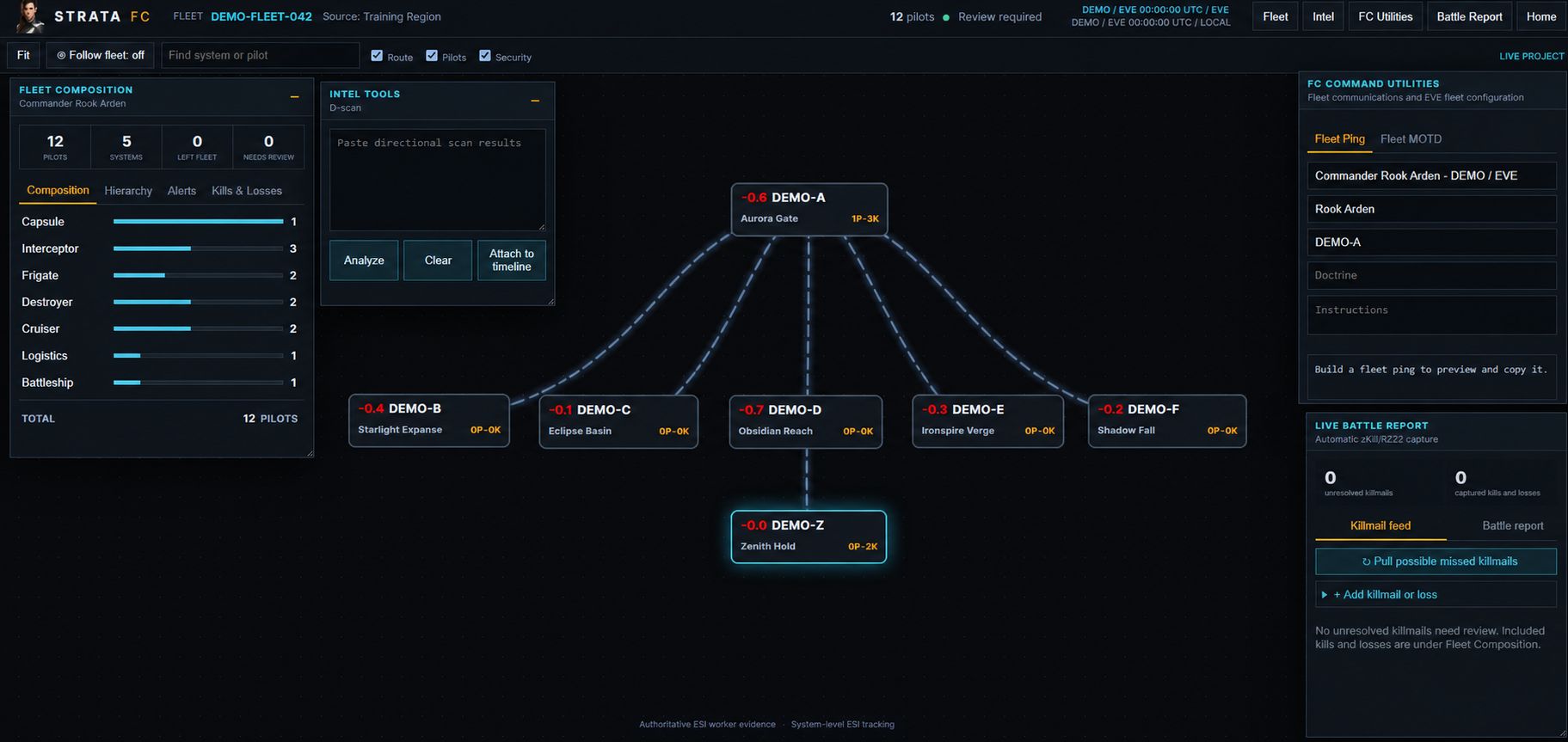This screenshot has width=1568, height=742.
Task: Click Attach to timeline button
Action: 512,260
